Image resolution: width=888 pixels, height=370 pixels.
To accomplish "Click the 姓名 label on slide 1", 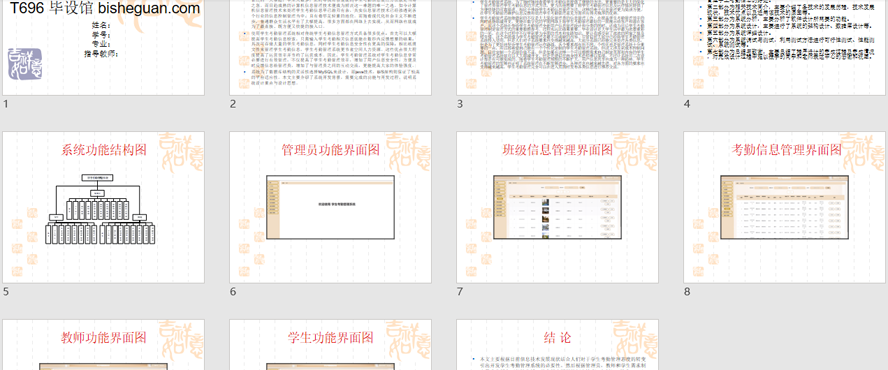I will [x=101, y=25].
